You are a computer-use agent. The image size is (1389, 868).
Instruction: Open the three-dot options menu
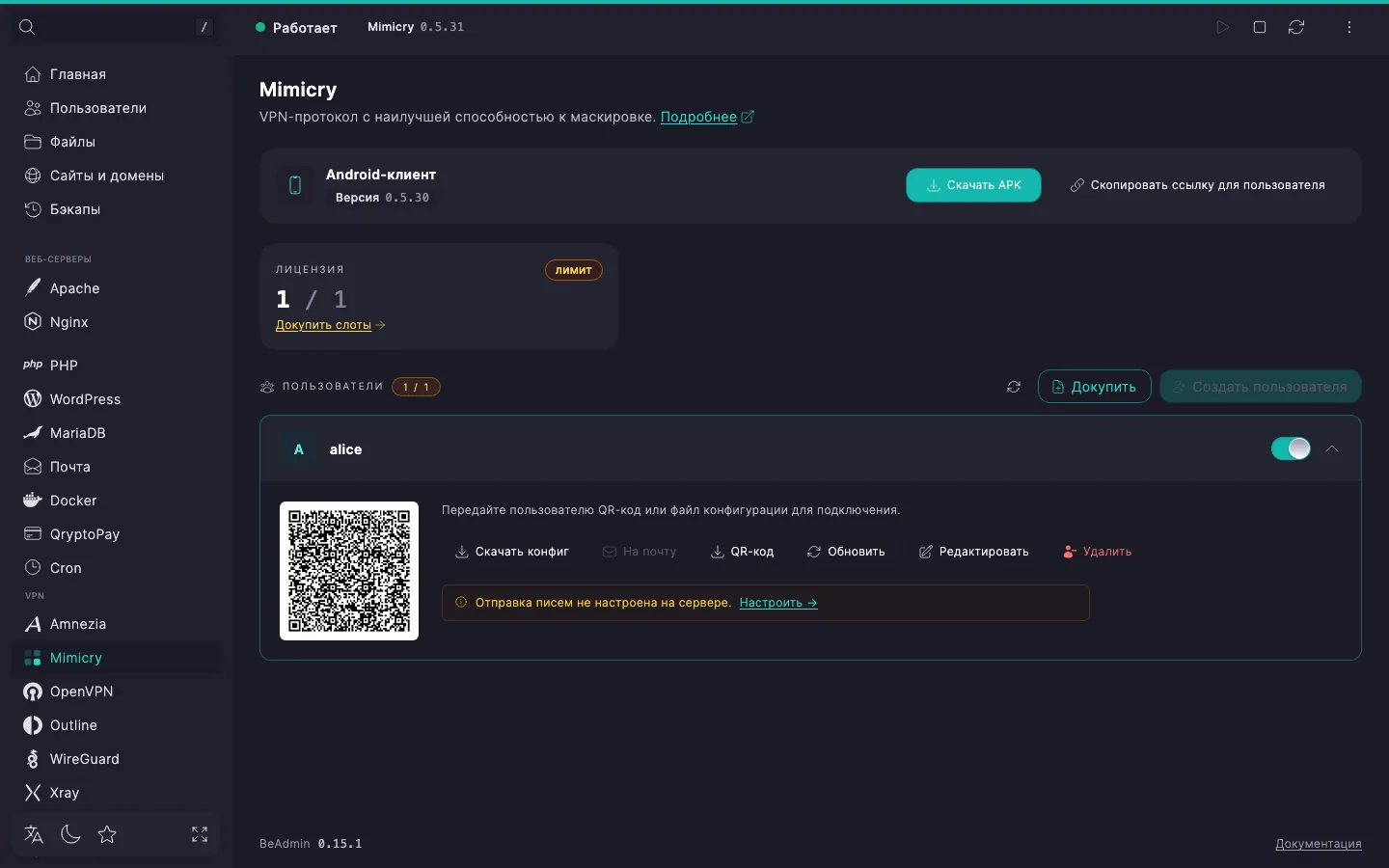click(x=1349, y=27)
